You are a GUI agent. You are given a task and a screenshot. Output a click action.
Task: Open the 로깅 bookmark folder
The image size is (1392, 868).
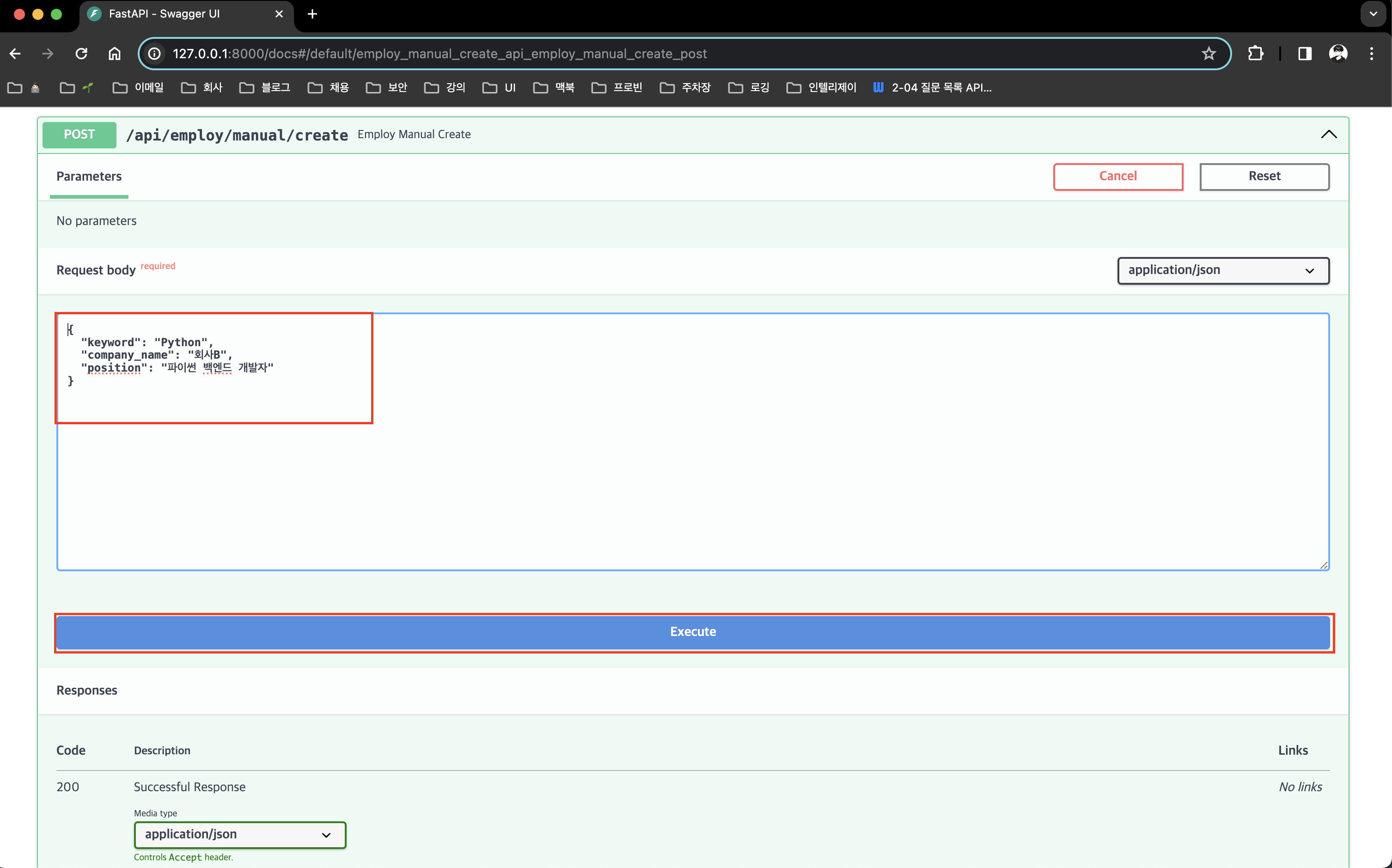tap(749, 87)
